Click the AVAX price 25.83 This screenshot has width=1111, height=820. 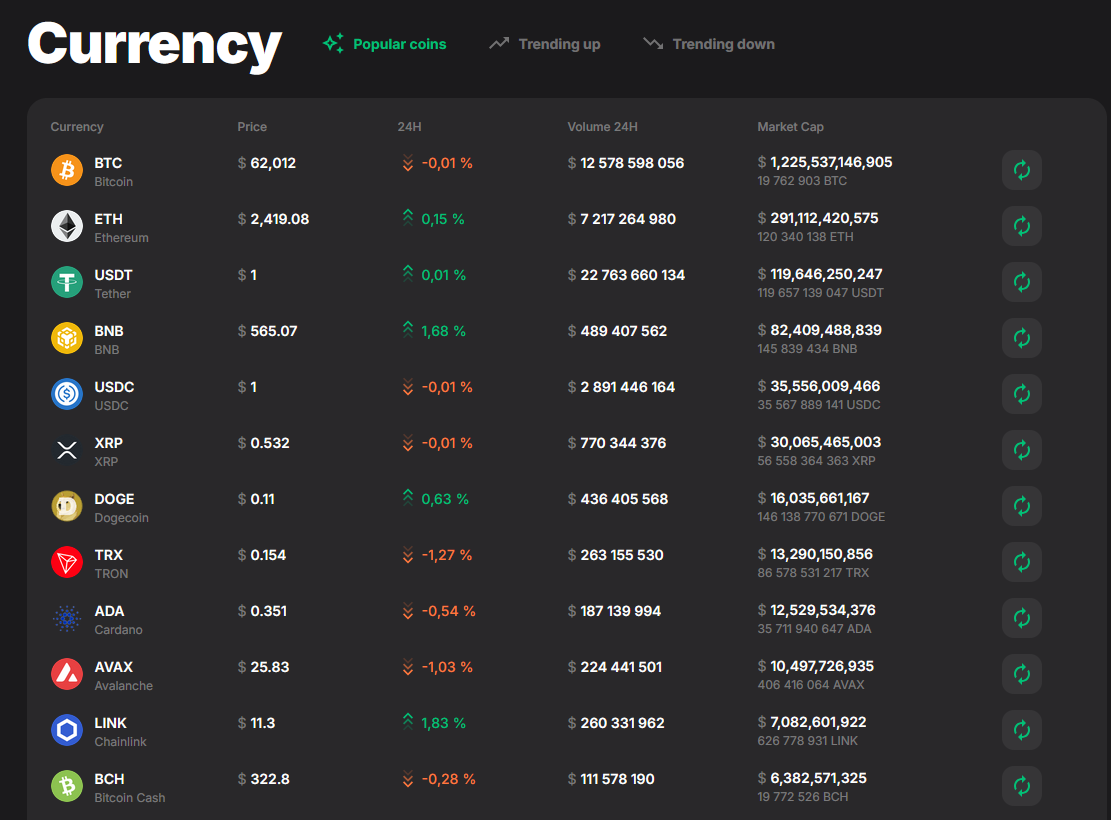click(x=264, y=667)
